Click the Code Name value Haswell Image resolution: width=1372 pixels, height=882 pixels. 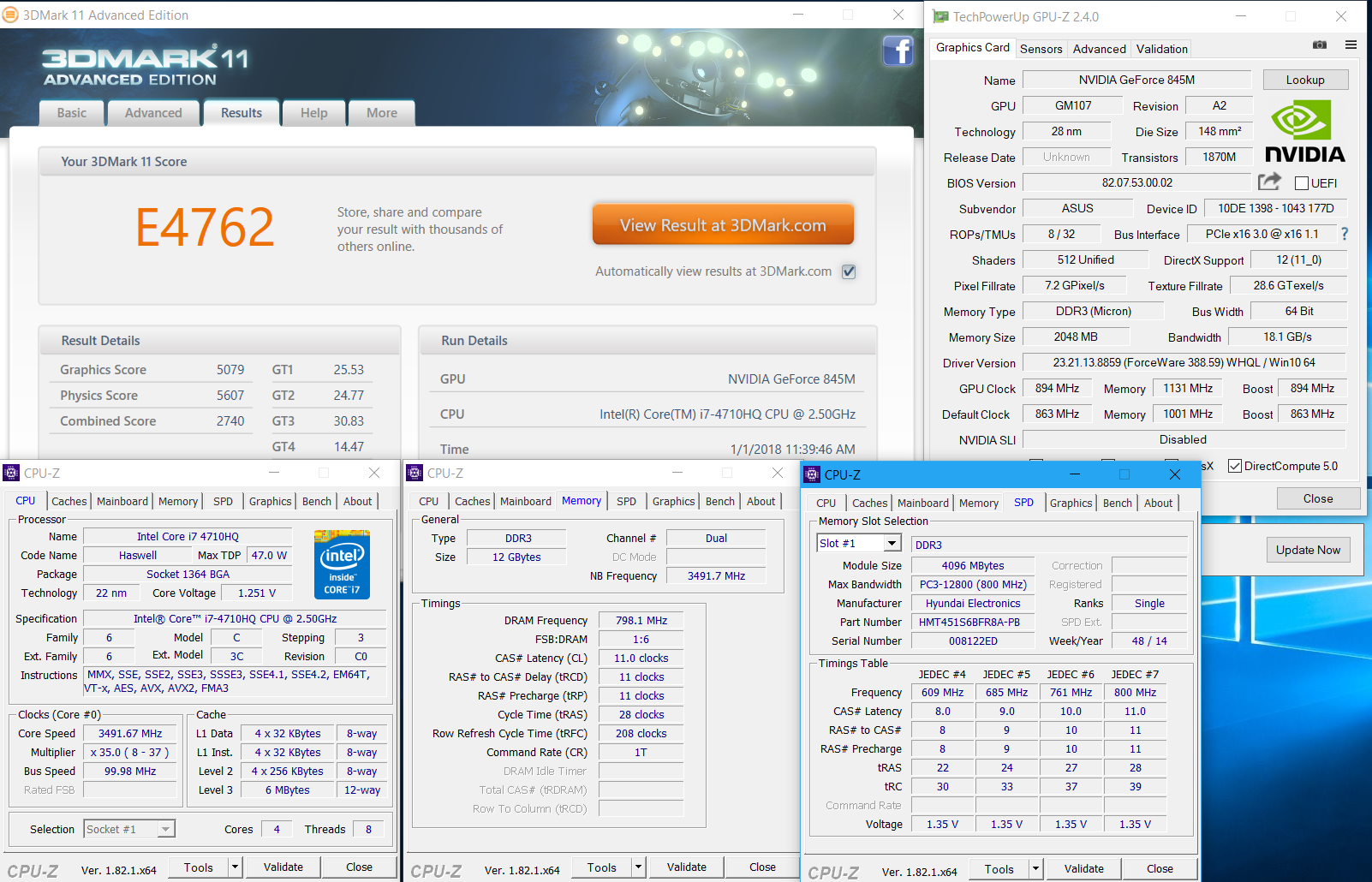coord(138,556)
